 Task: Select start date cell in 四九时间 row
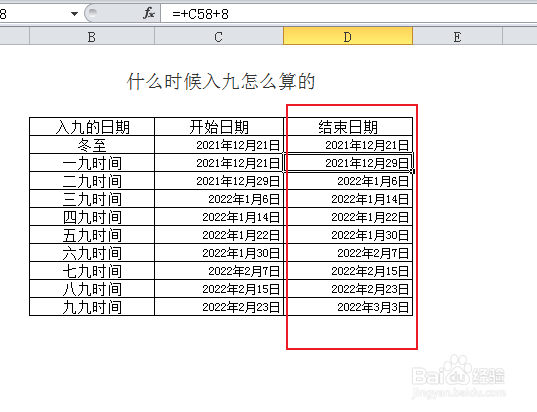point(219,217)
